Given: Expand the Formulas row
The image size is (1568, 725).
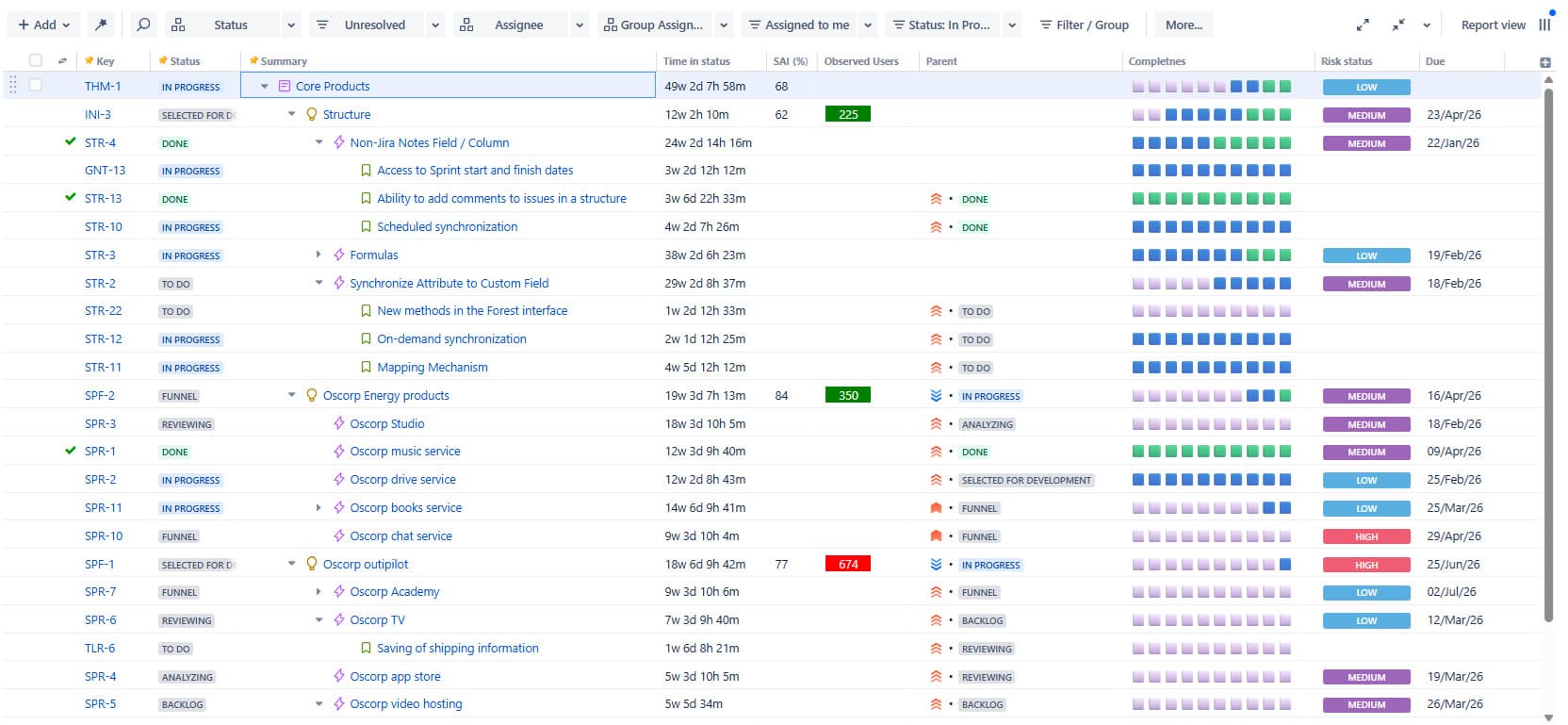Looking at the screenshot, I should 318,255.
